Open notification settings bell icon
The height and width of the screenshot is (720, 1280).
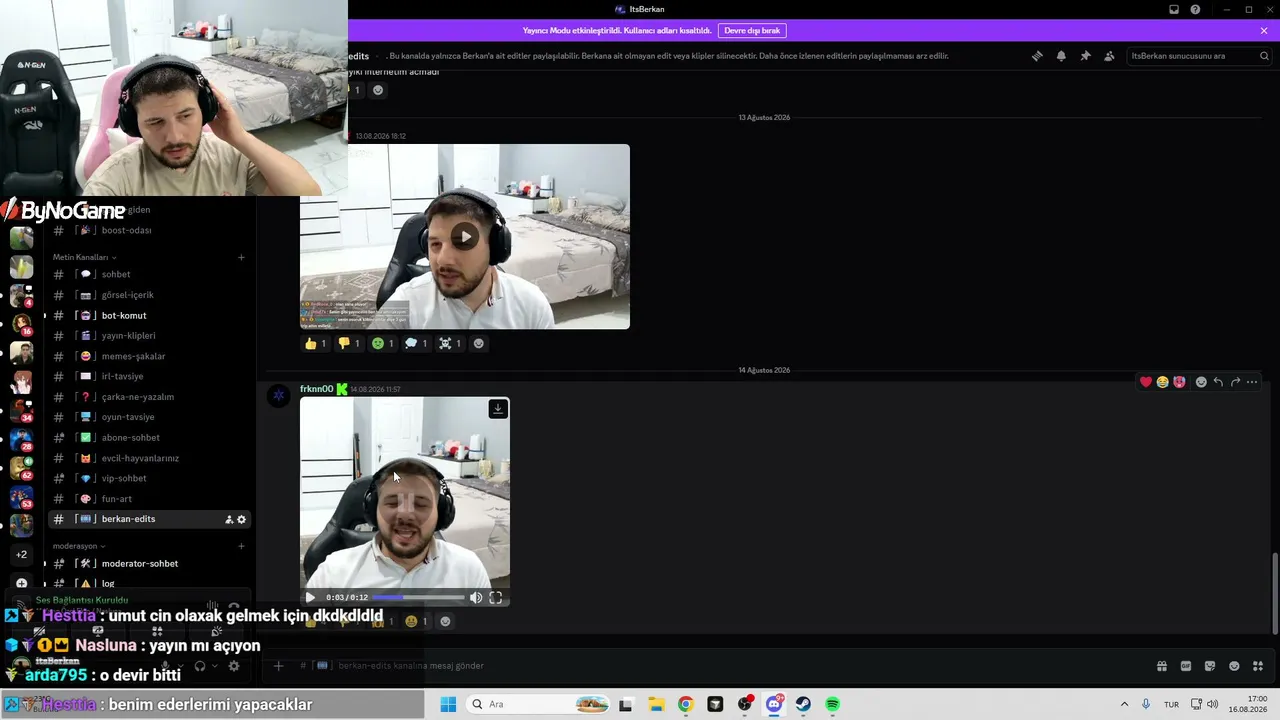1061,56
